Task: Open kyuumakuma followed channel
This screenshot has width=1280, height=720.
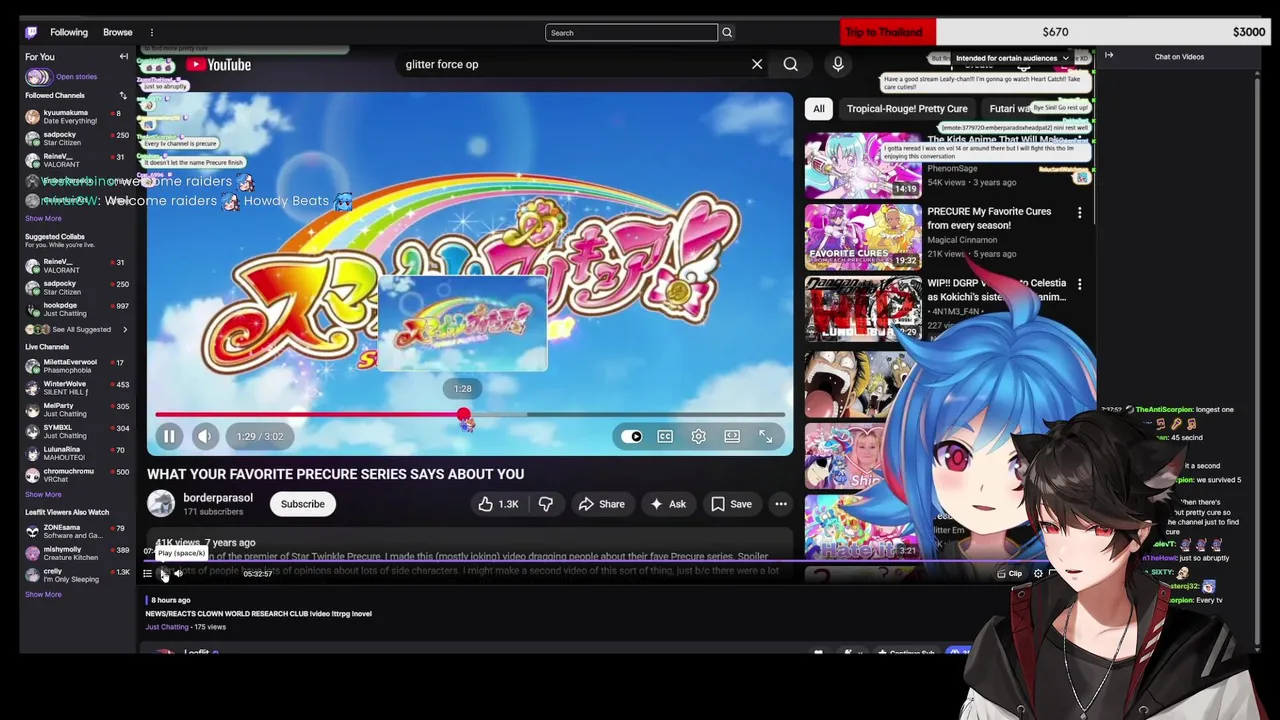Action: pos(79,117)
